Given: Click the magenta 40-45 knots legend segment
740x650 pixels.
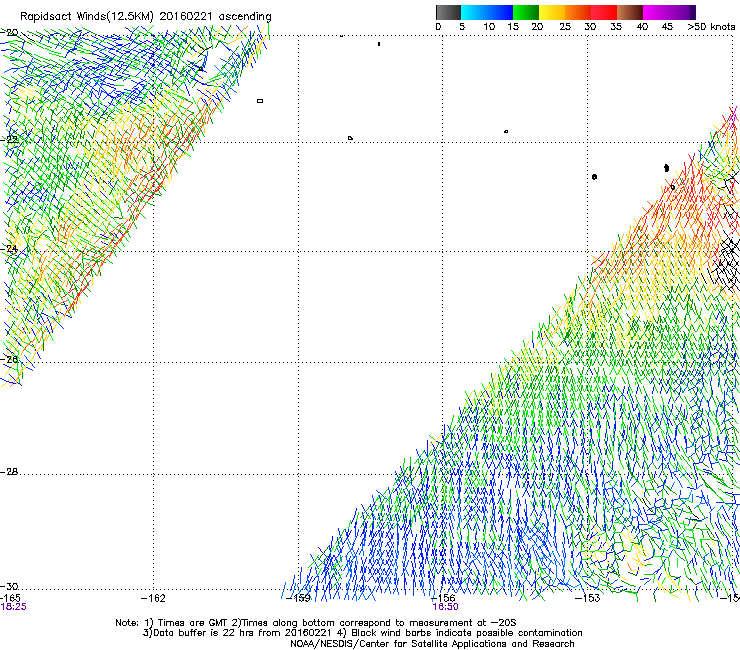Looking at the screenshot, I should pos(656,12).
